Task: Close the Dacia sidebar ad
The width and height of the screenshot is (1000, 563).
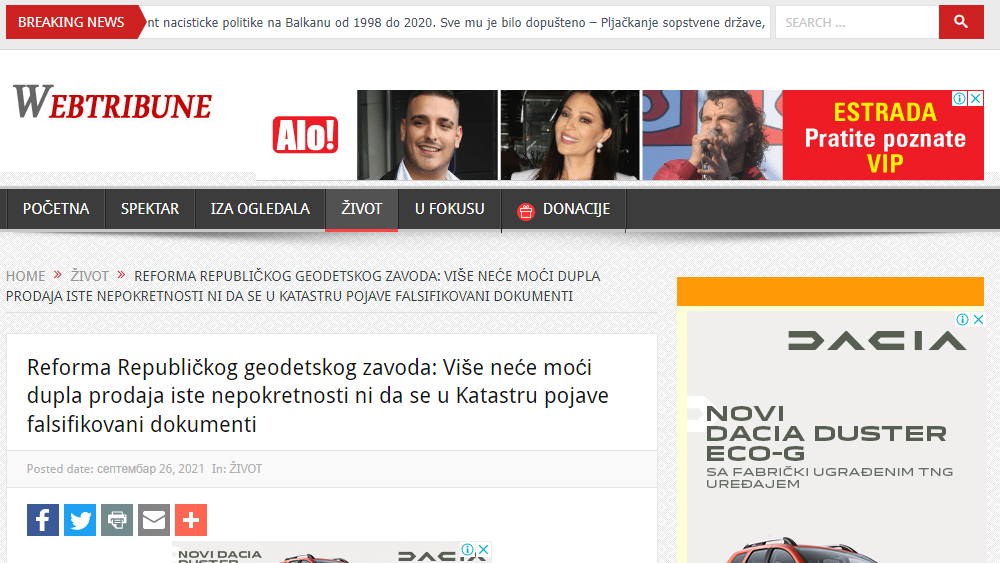Action: pos(978,319)
